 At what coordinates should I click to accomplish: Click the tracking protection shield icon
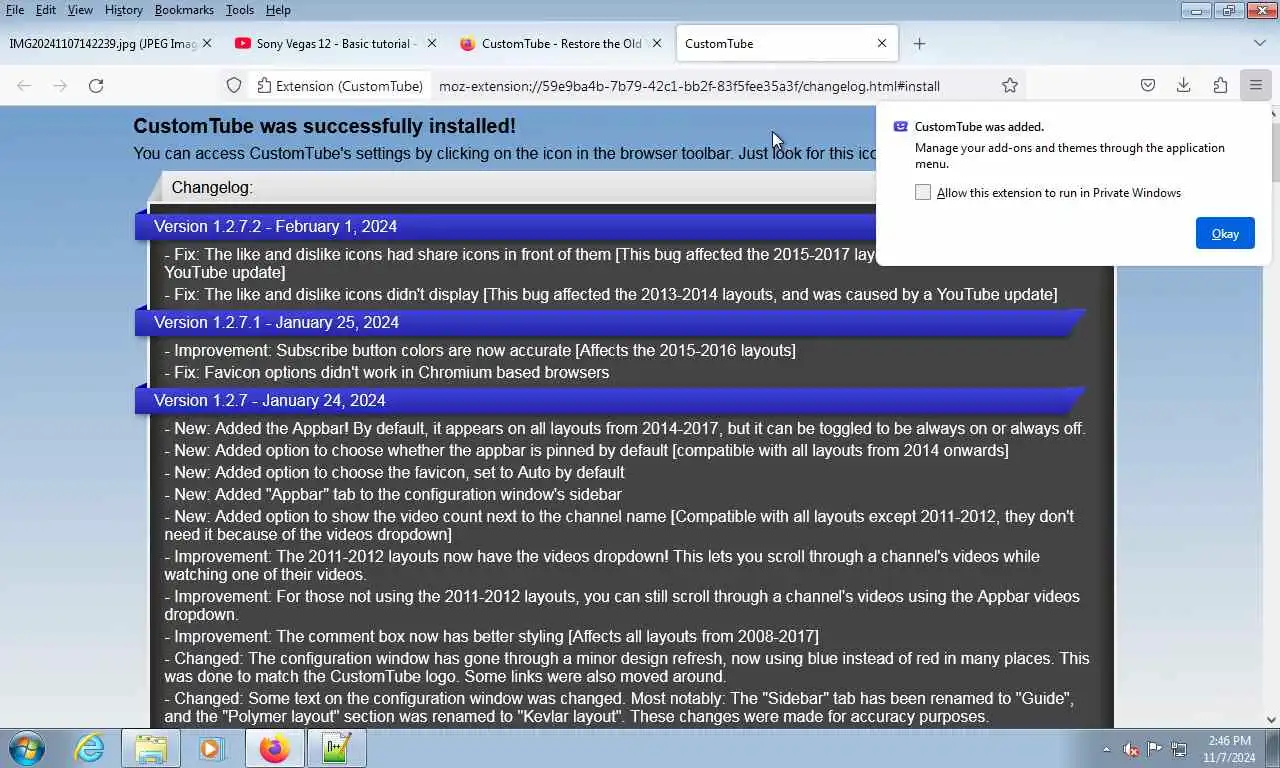point(234,86)
